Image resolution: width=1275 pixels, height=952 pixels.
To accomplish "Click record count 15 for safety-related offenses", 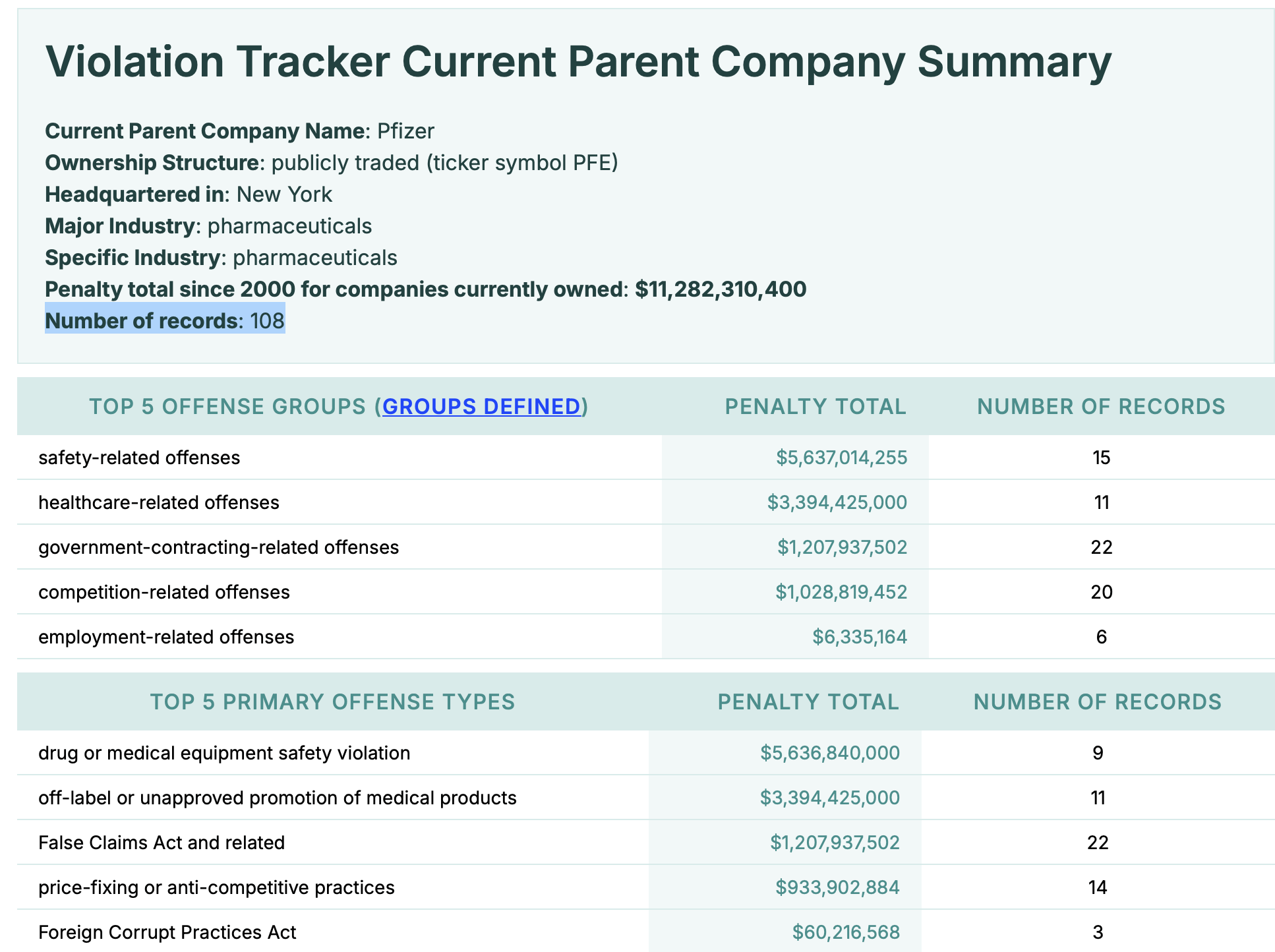I will coord(1102,458).
